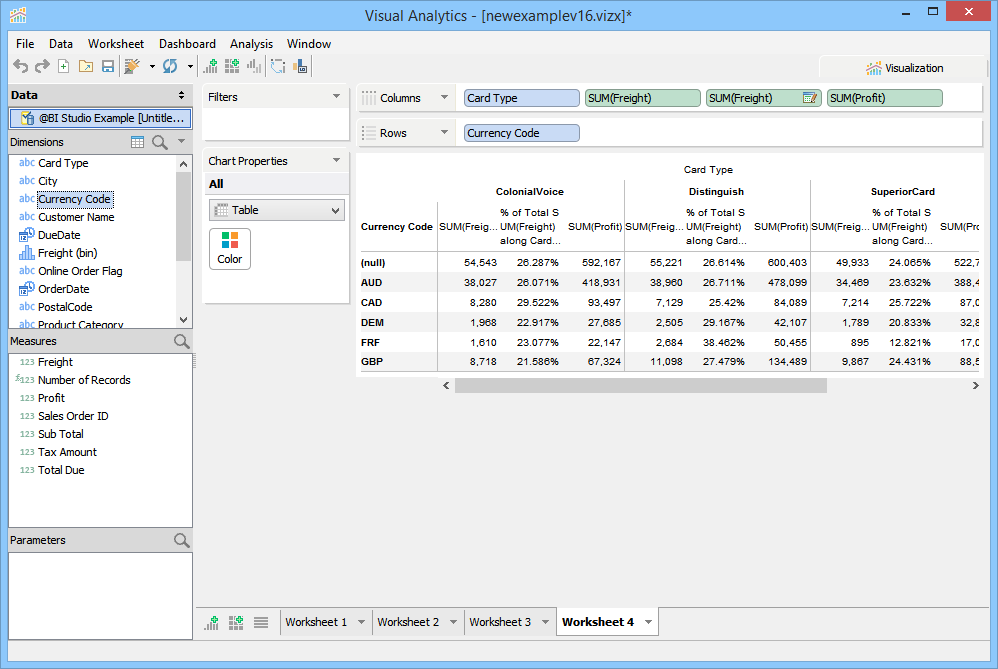998x669 pixels.
Task: Click the blue refresh data icon
Action: (170, 66)
